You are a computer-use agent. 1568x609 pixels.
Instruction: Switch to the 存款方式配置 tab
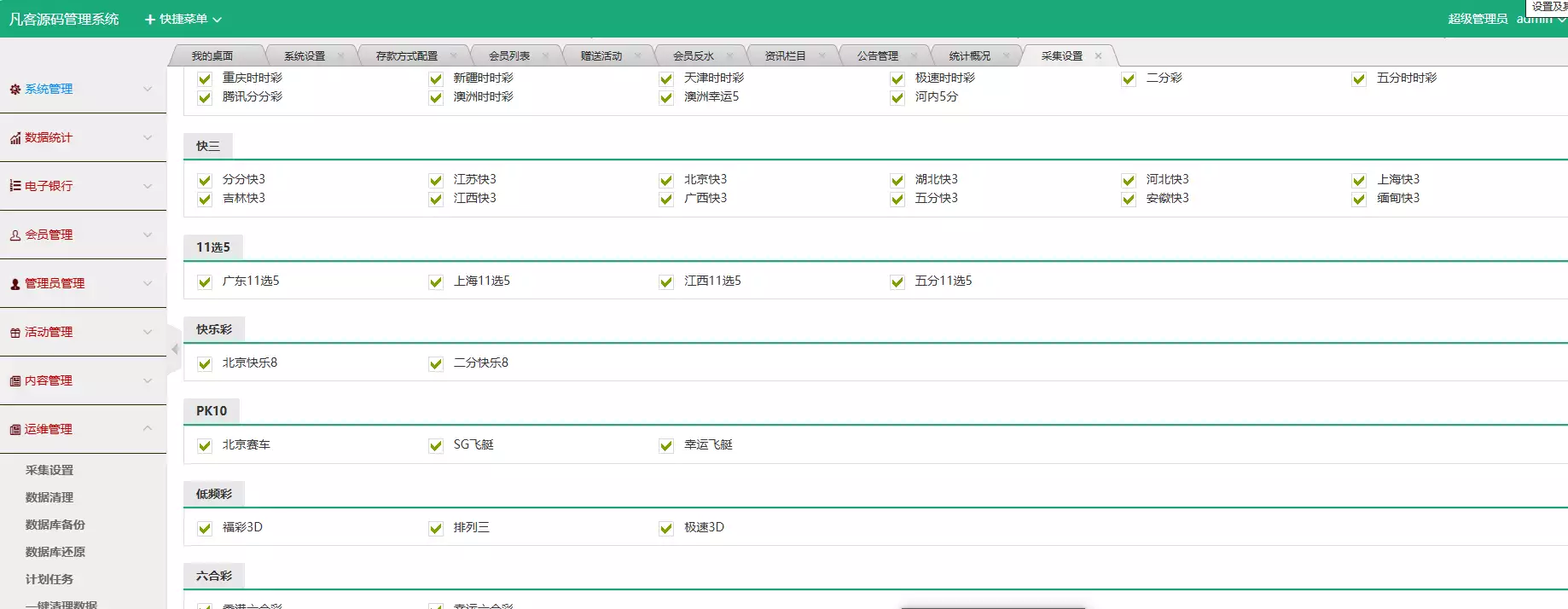[x=407, y=56]
